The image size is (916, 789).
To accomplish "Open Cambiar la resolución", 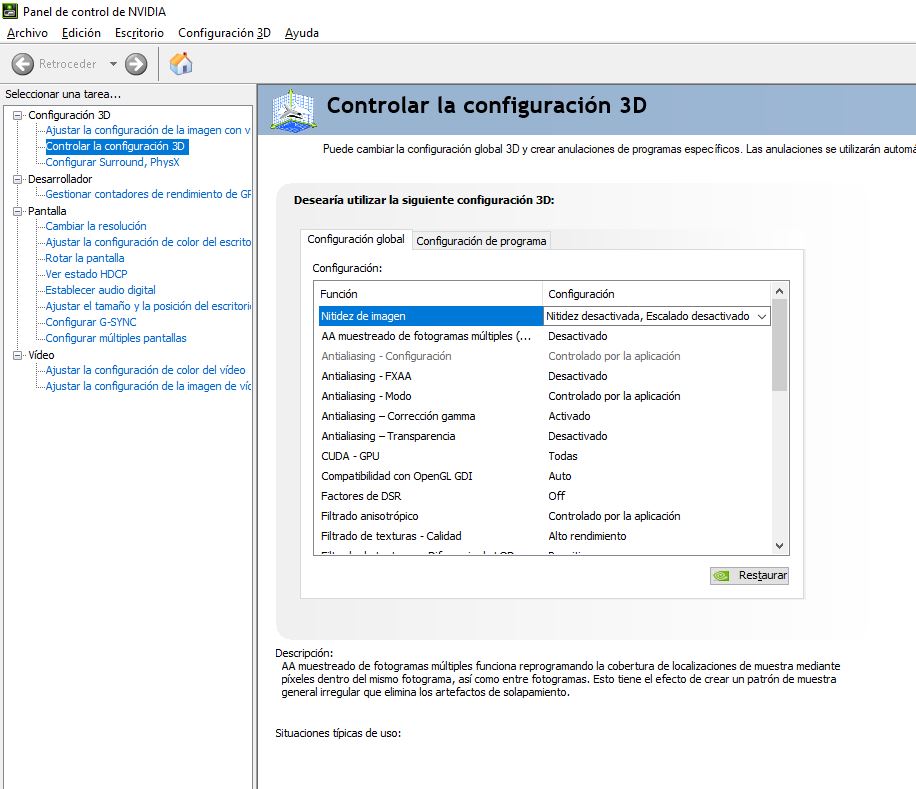I will [x=96, y=226].
